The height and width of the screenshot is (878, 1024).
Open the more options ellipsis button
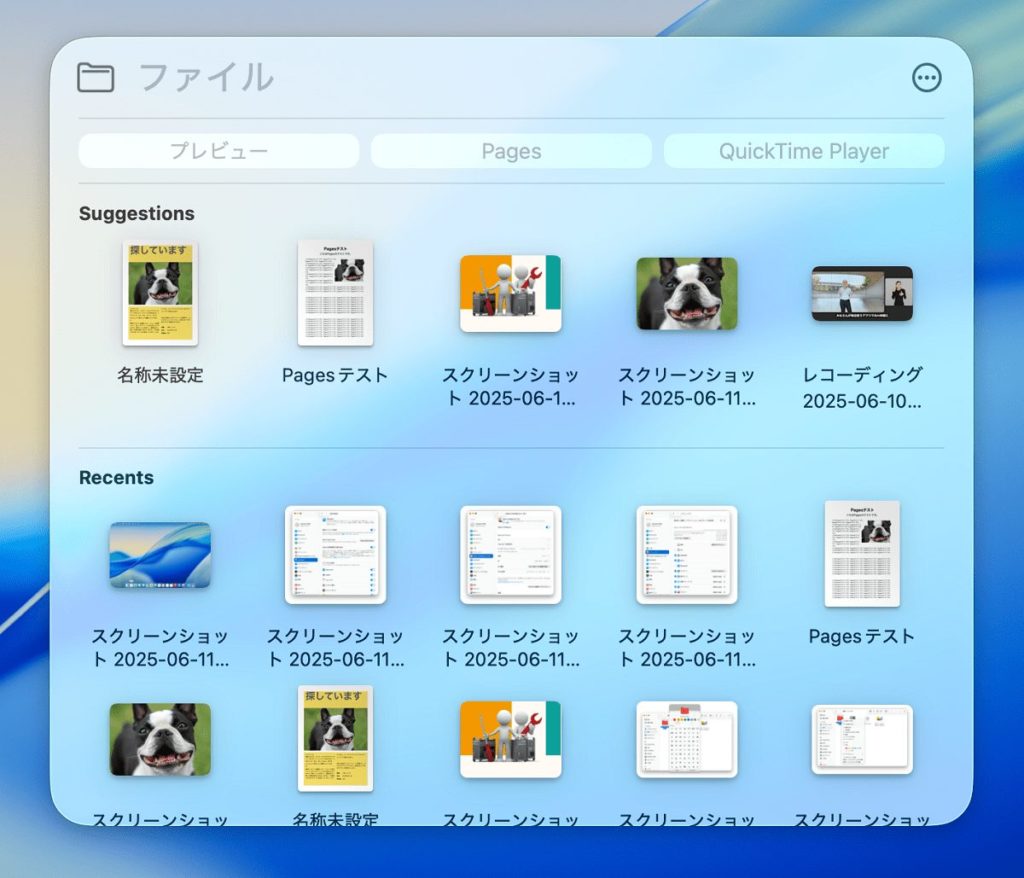(x=926, y=78)
